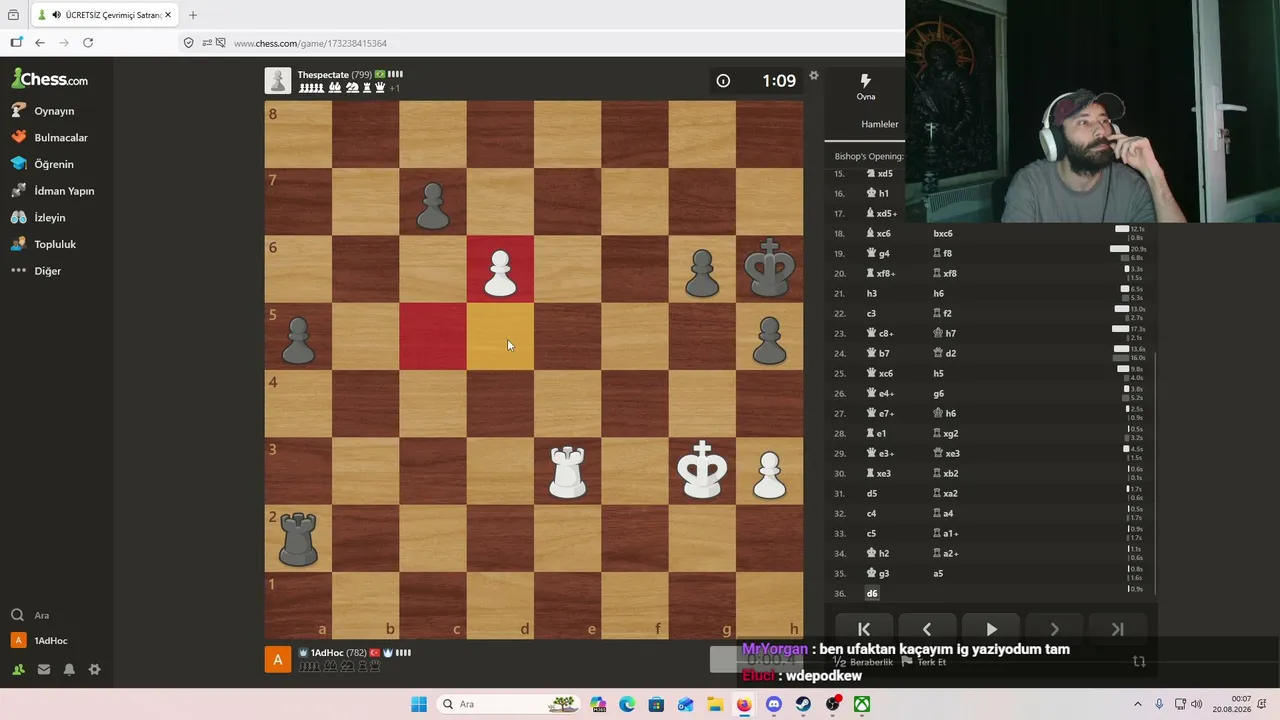Open the Öğrenin learn menu
This screenshot has width=1280, height=720.
pyautogui.click(x=43, y=164)
